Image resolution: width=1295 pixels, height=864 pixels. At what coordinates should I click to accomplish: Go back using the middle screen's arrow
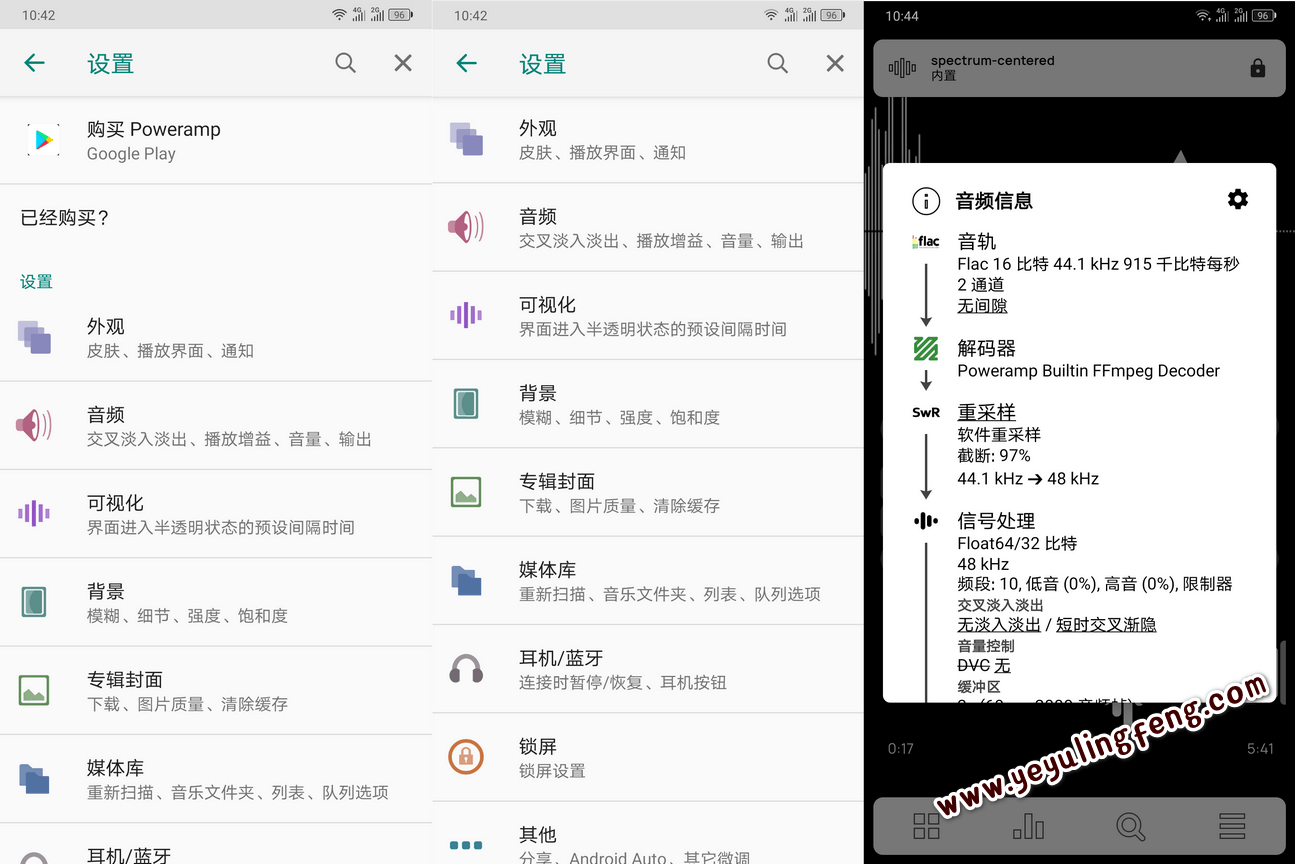coord(466,63)
